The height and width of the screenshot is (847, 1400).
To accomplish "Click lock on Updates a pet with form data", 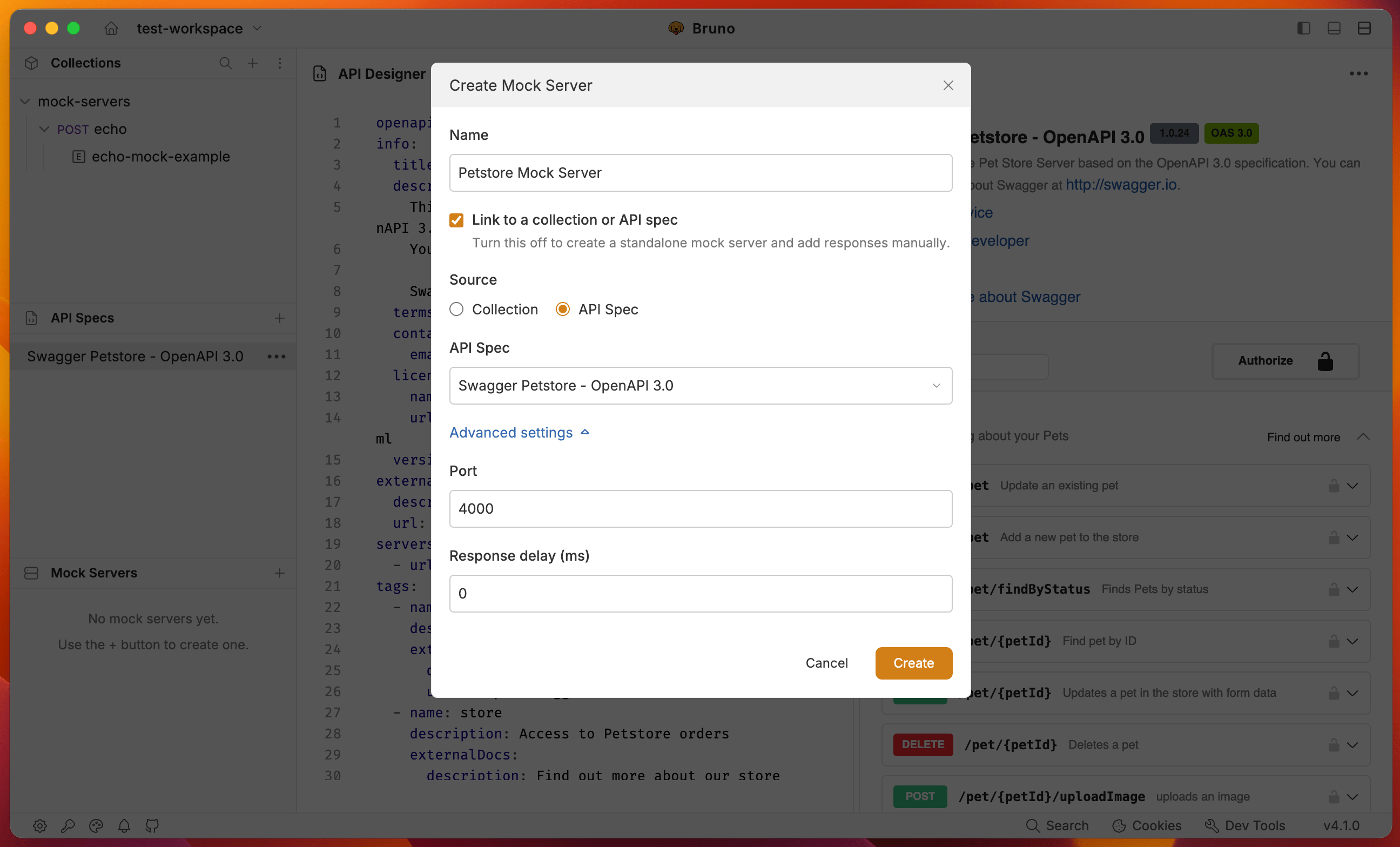I will click(1334, 693).
